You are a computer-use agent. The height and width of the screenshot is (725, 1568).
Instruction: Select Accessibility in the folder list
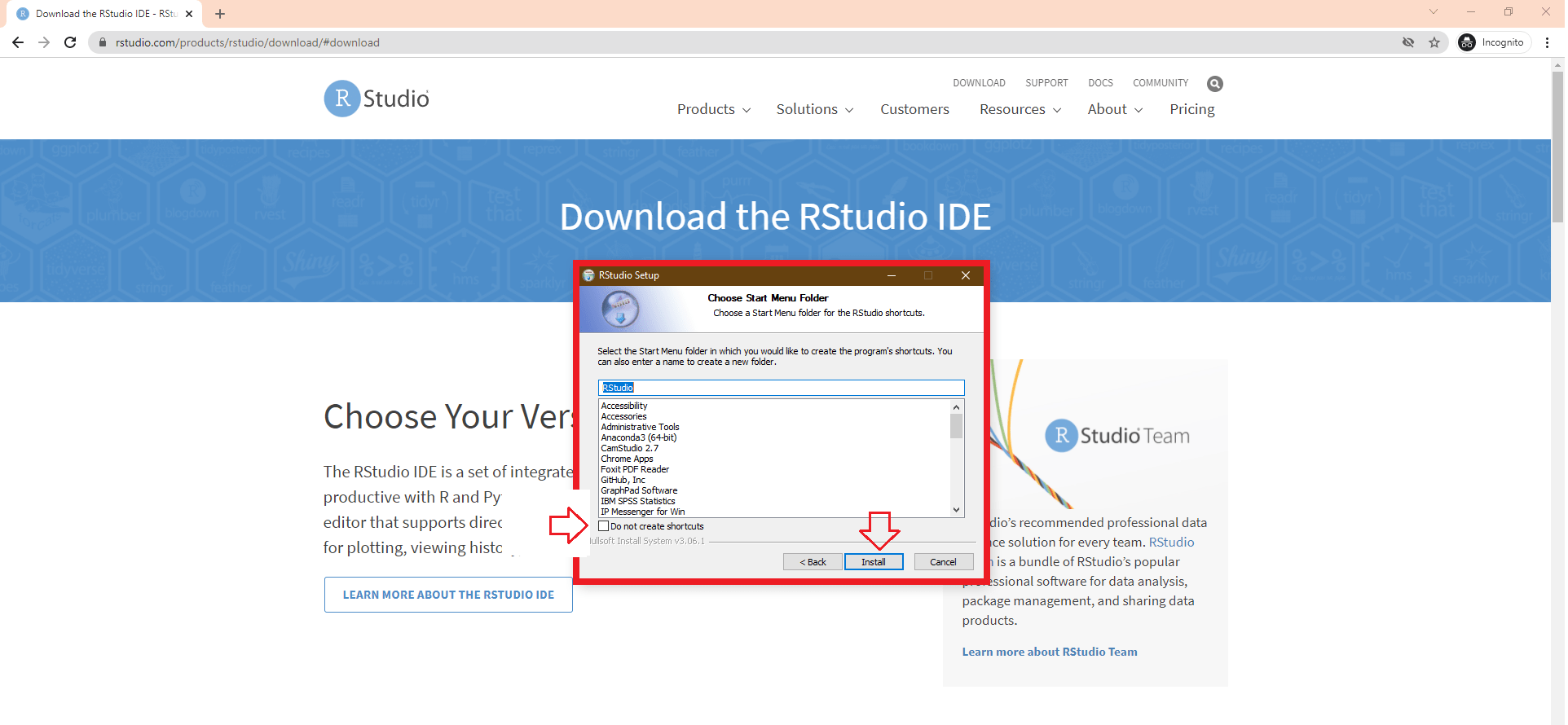click(x=624, y=406)
